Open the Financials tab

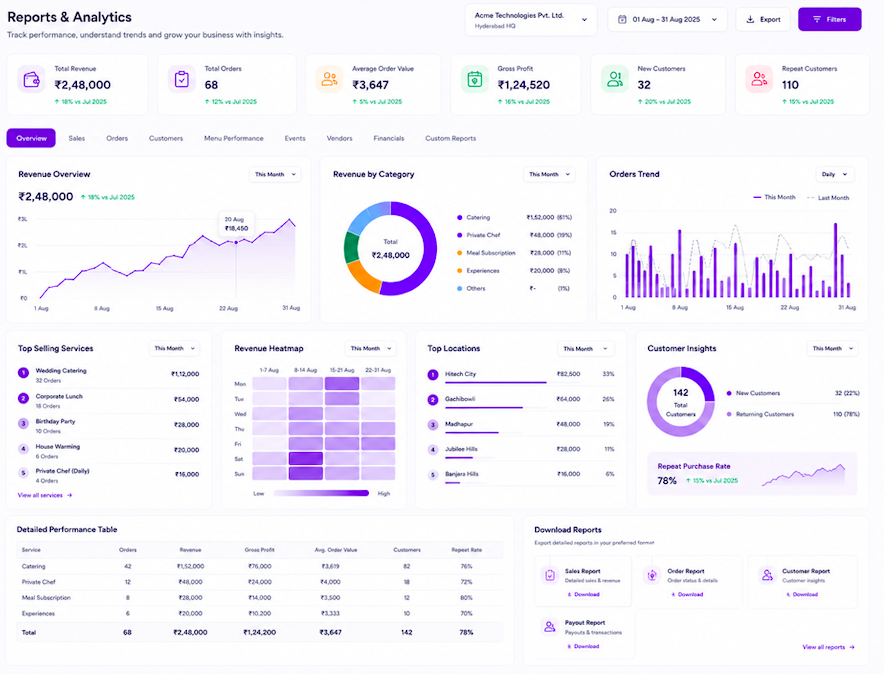(x=388, y=138)
